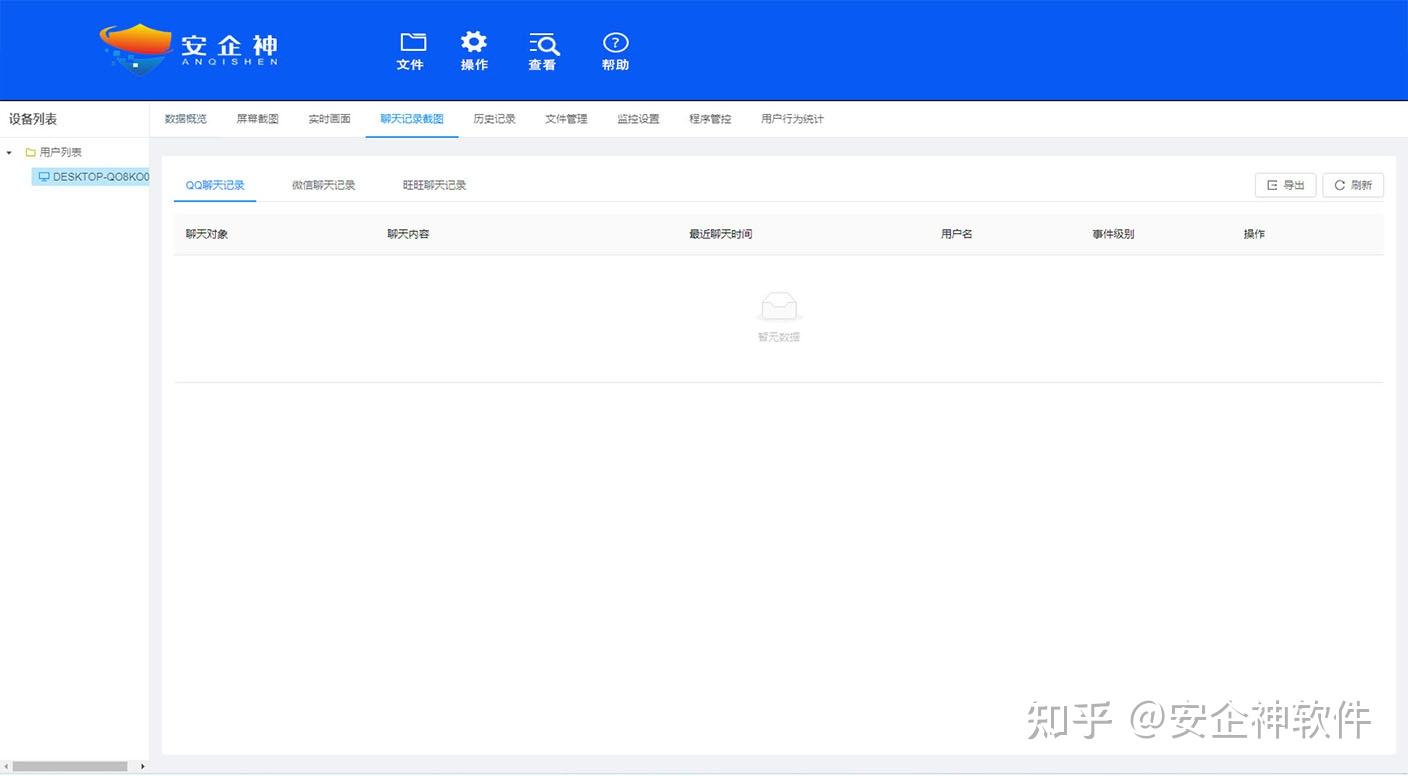Switch to the 用户行为统计 tab
1408x776 pixels.
pyautogui.click(x=793, y=119)
